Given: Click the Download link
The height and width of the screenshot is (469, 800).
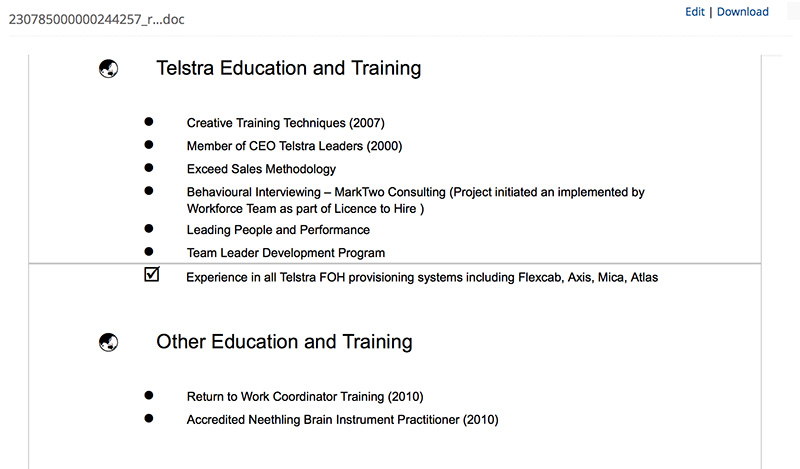Looking at the screenshot, I should [x=743, y=12].
